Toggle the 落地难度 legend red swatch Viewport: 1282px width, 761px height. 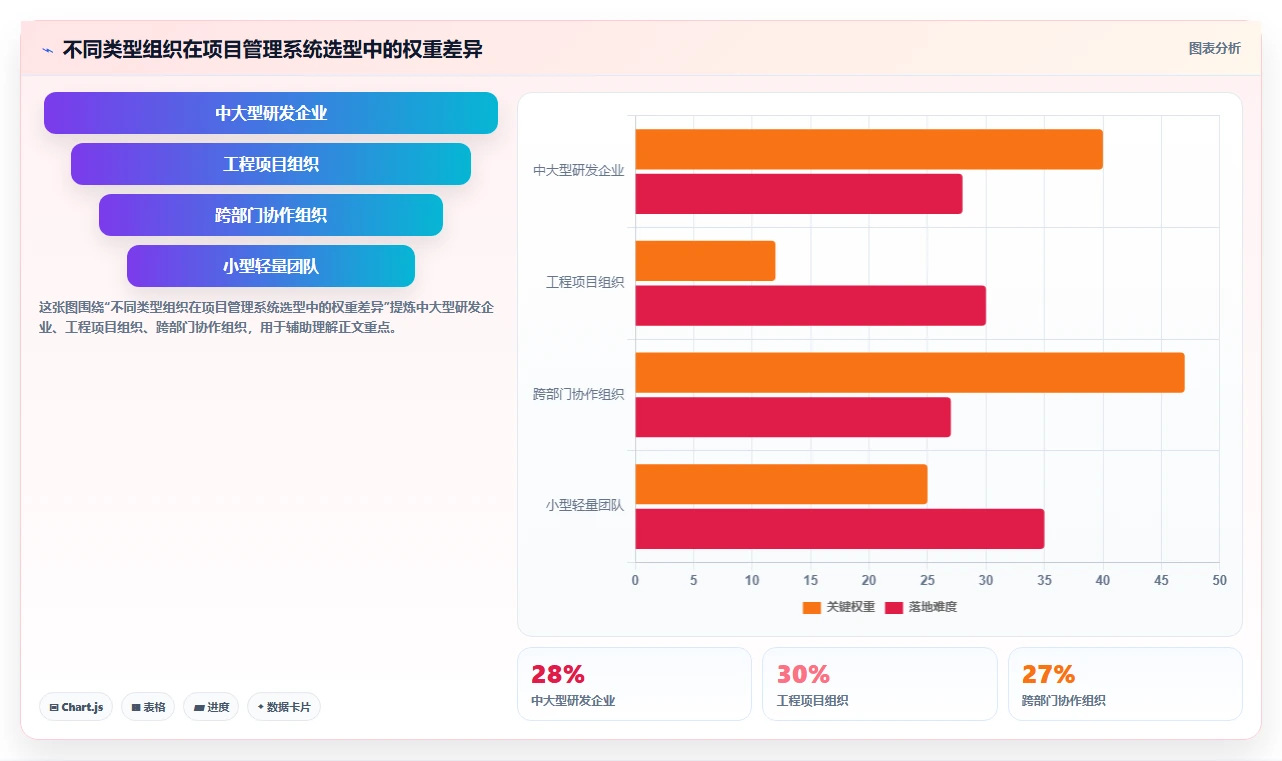point(894,607)
